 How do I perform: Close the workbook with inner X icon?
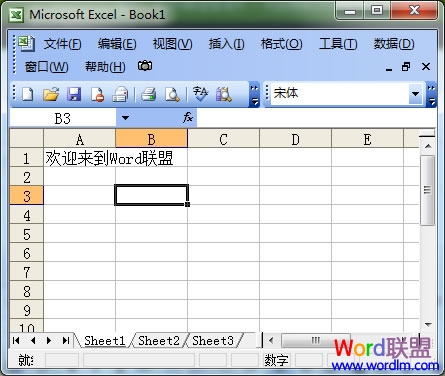point(426,67)
